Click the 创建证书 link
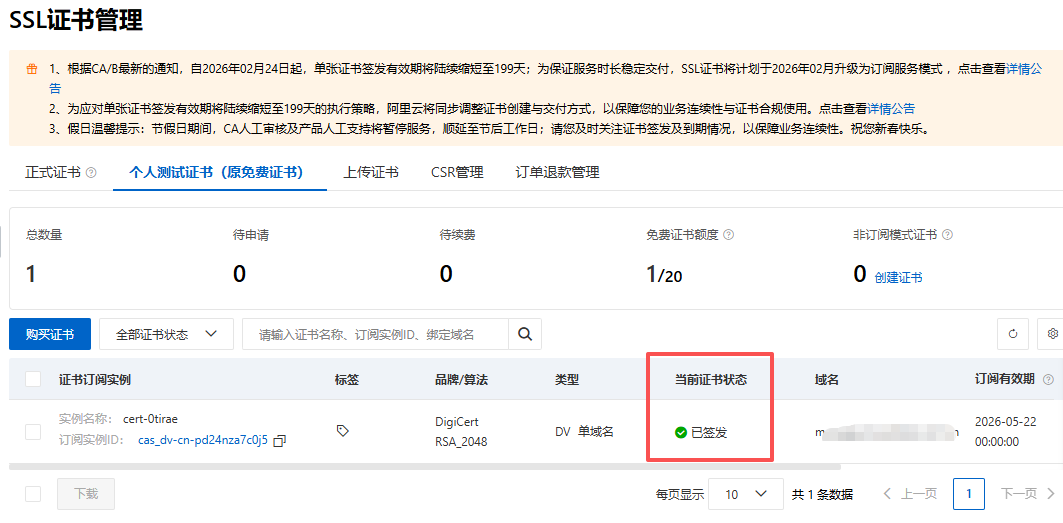 (898, 278)
